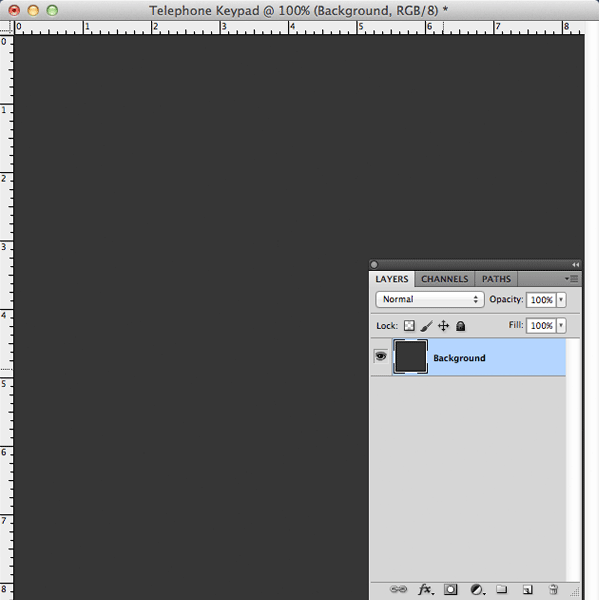
Task: Click the link layers icon
Action: pyautogui.click(x=398, y=589)
